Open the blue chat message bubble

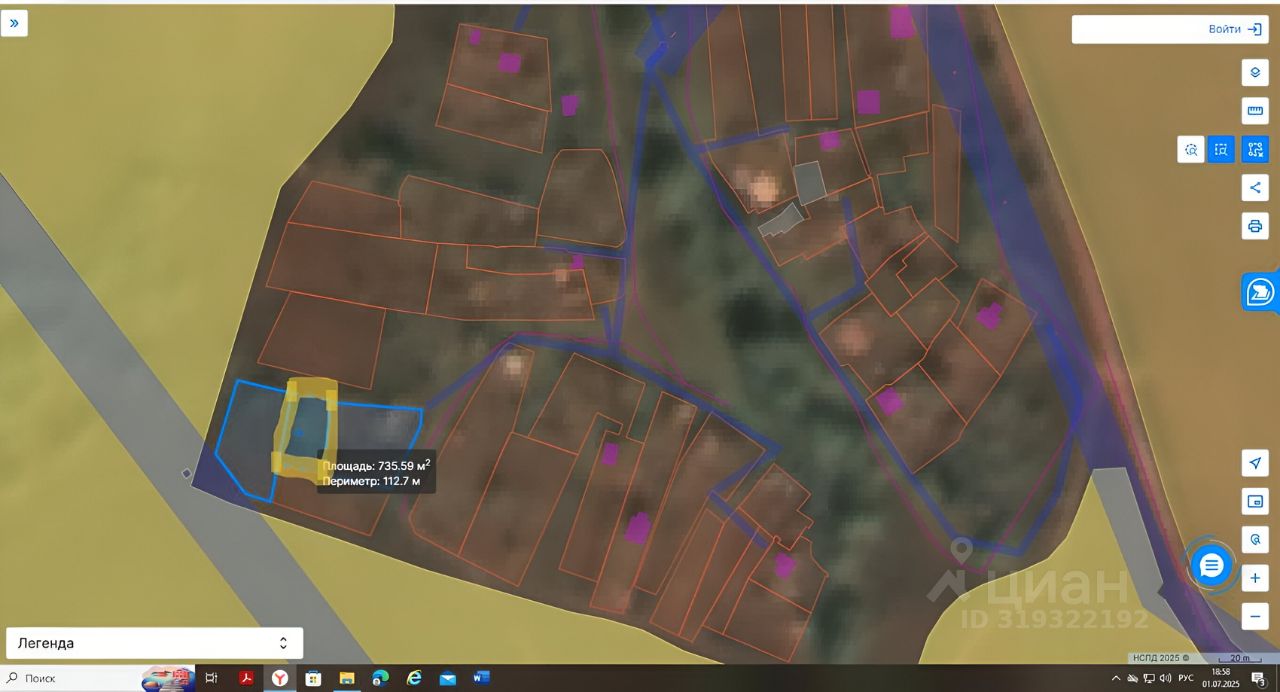pos(1212,566)
